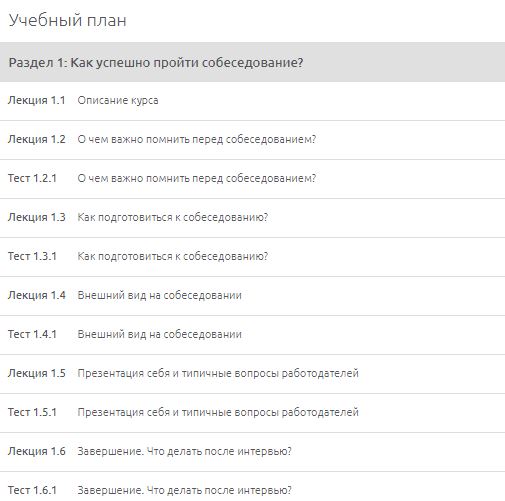Open Лекция 1.3 label
This screenshot has width=505, height=501.
(x=37, y=217)
